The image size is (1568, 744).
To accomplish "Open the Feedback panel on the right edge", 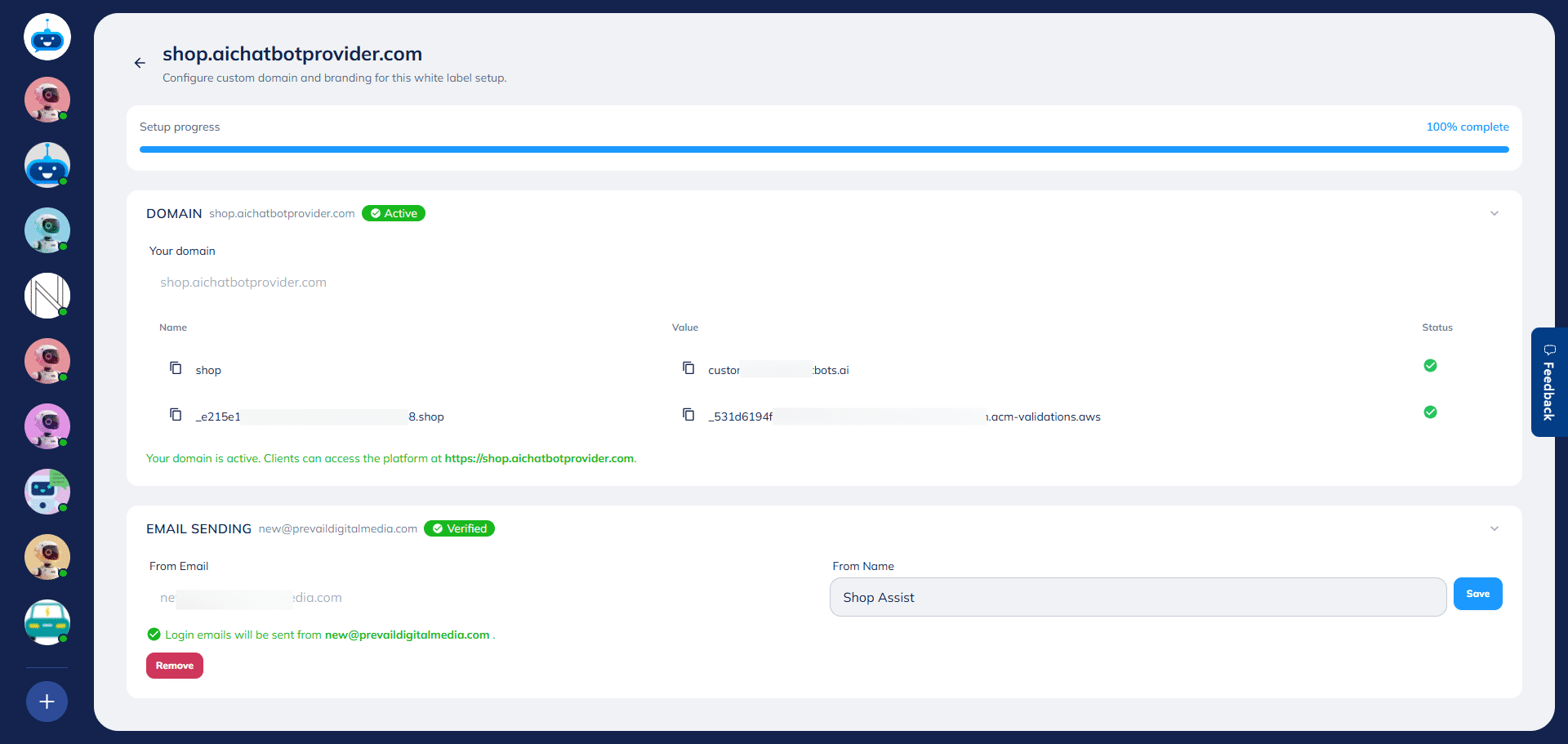I will (1549, 382).
